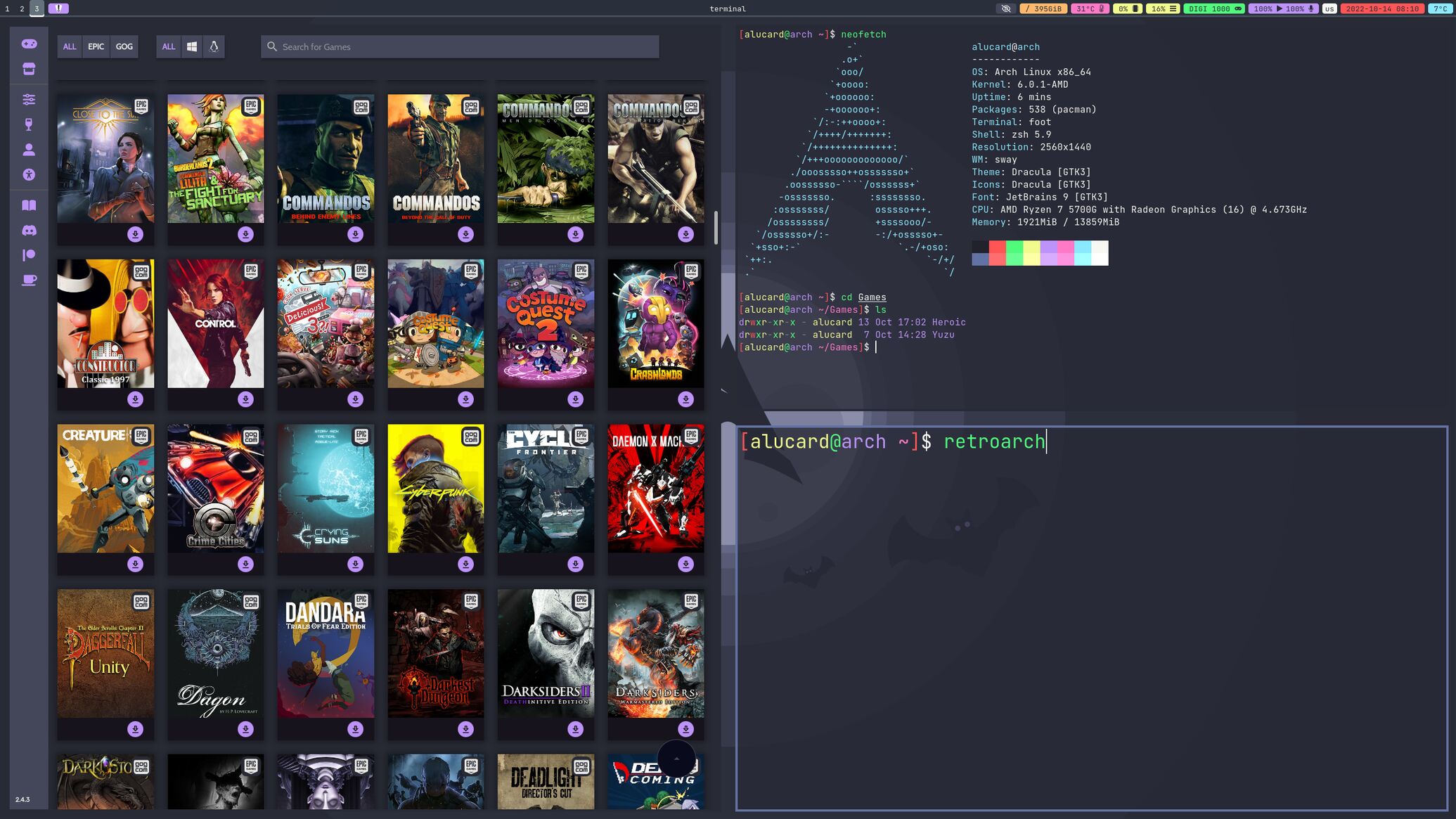Click the date and time clock

[1382, 8]
